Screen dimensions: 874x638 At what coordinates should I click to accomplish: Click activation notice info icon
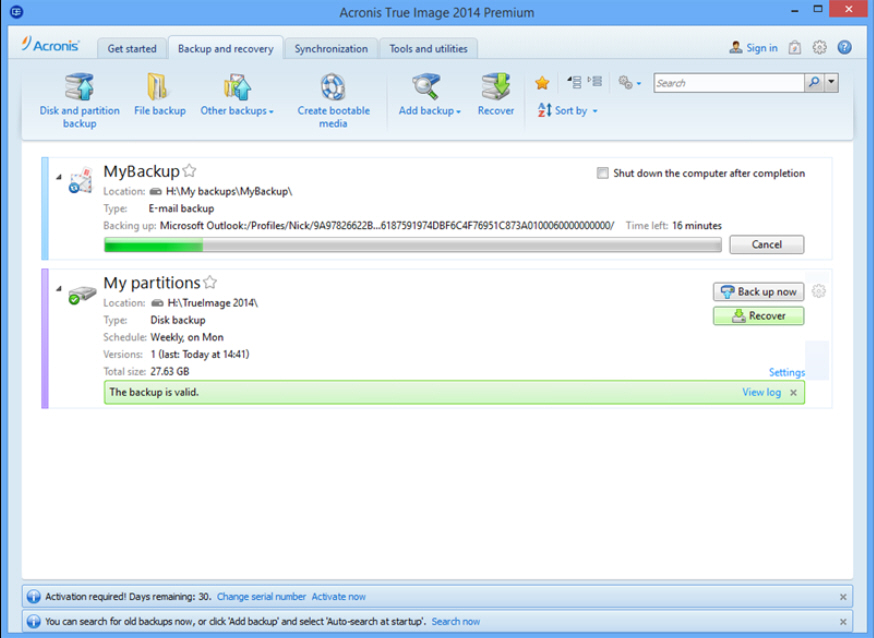[x=33, y=596]
